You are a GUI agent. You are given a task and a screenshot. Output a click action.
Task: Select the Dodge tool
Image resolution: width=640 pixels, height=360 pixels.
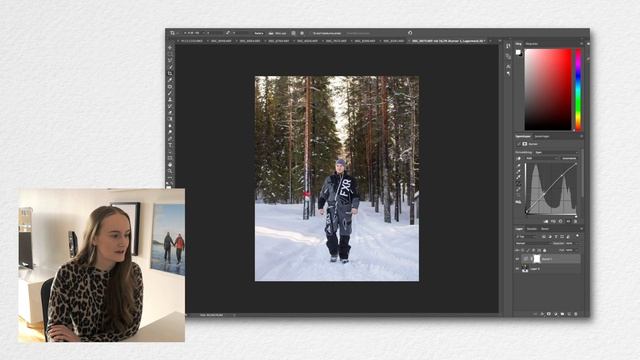[x=170, y=132]
